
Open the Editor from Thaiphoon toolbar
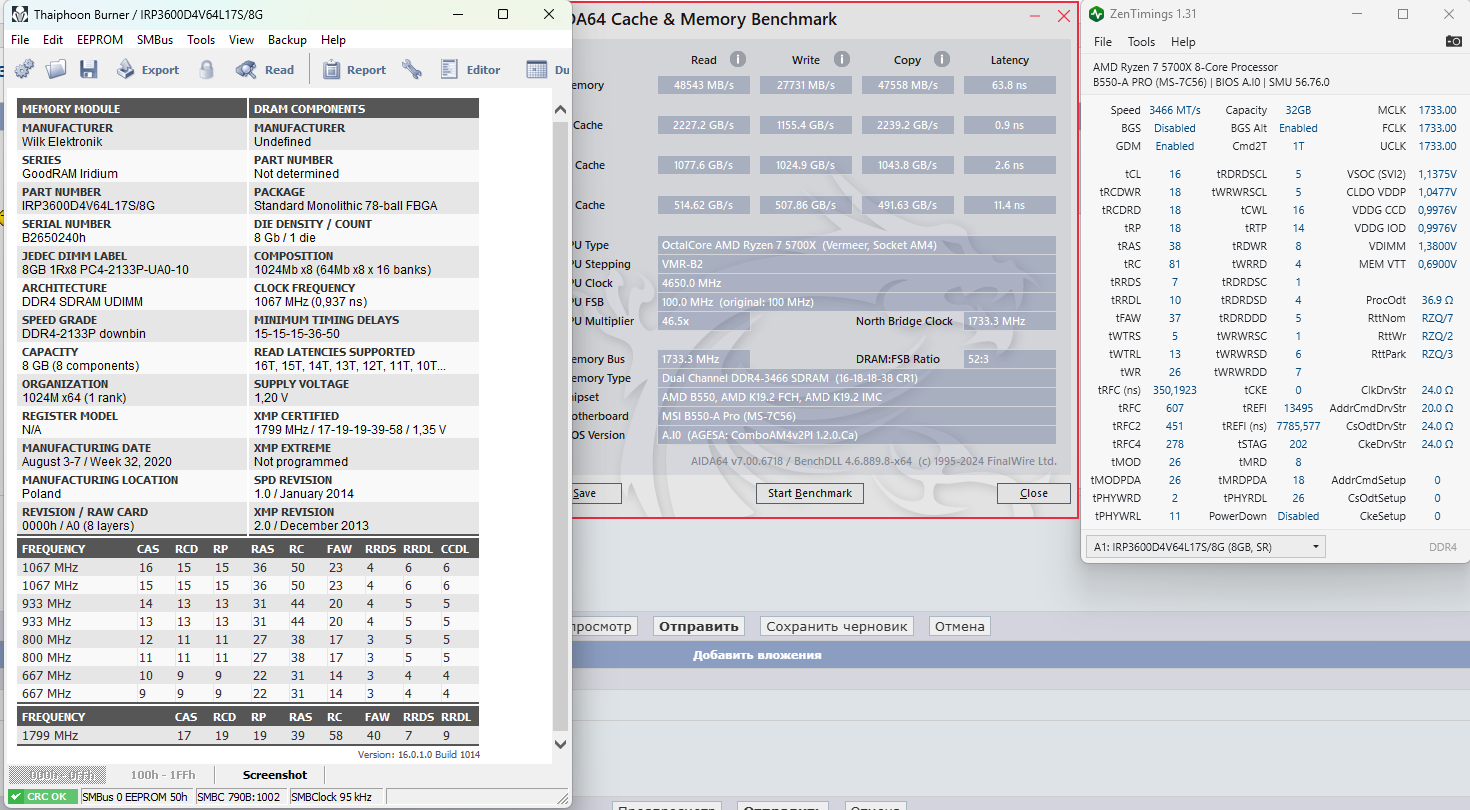(470, 69)
